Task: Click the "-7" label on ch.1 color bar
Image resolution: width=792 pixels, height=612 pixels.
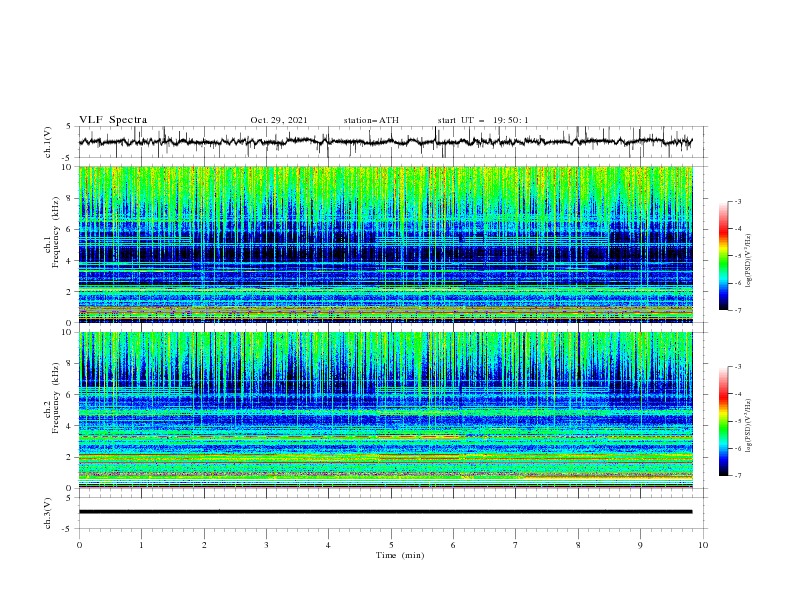Action: [737, 310]
